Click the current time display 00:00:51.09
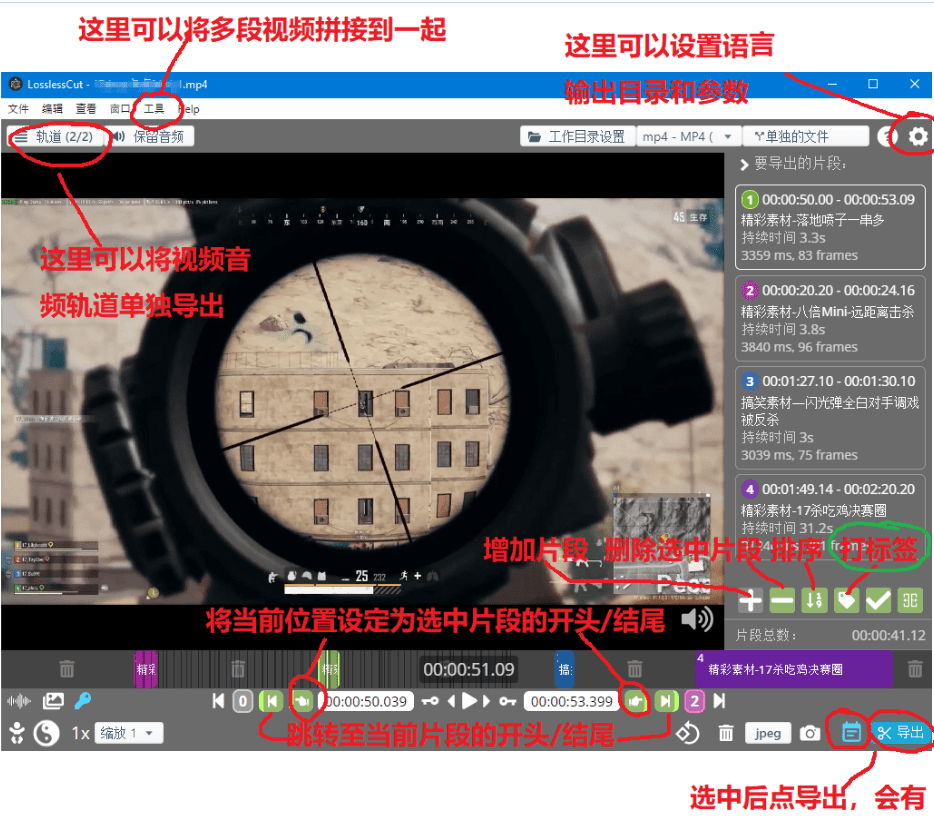This screenshot has height=819, width=934. coord(469,669)
